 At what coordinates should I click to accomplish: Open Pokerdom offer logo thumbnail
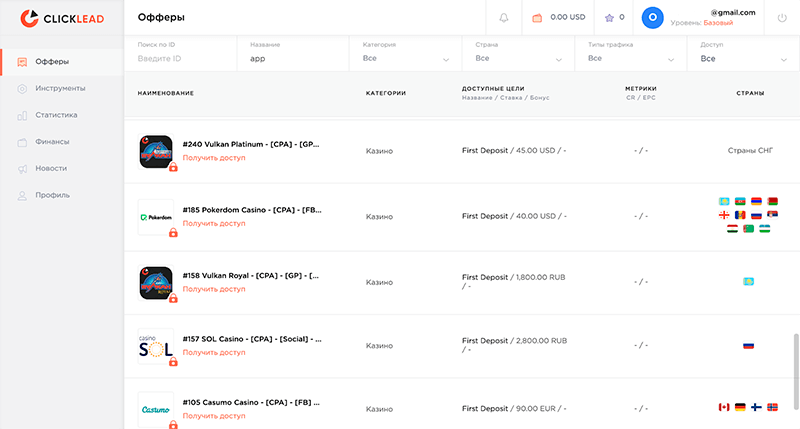point(156,217)
